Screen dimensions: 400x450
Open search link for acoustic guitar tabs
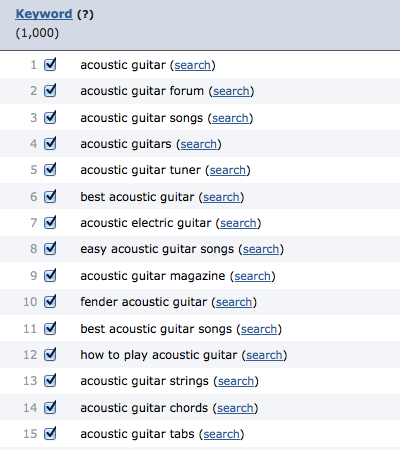(x=221, y=434)
